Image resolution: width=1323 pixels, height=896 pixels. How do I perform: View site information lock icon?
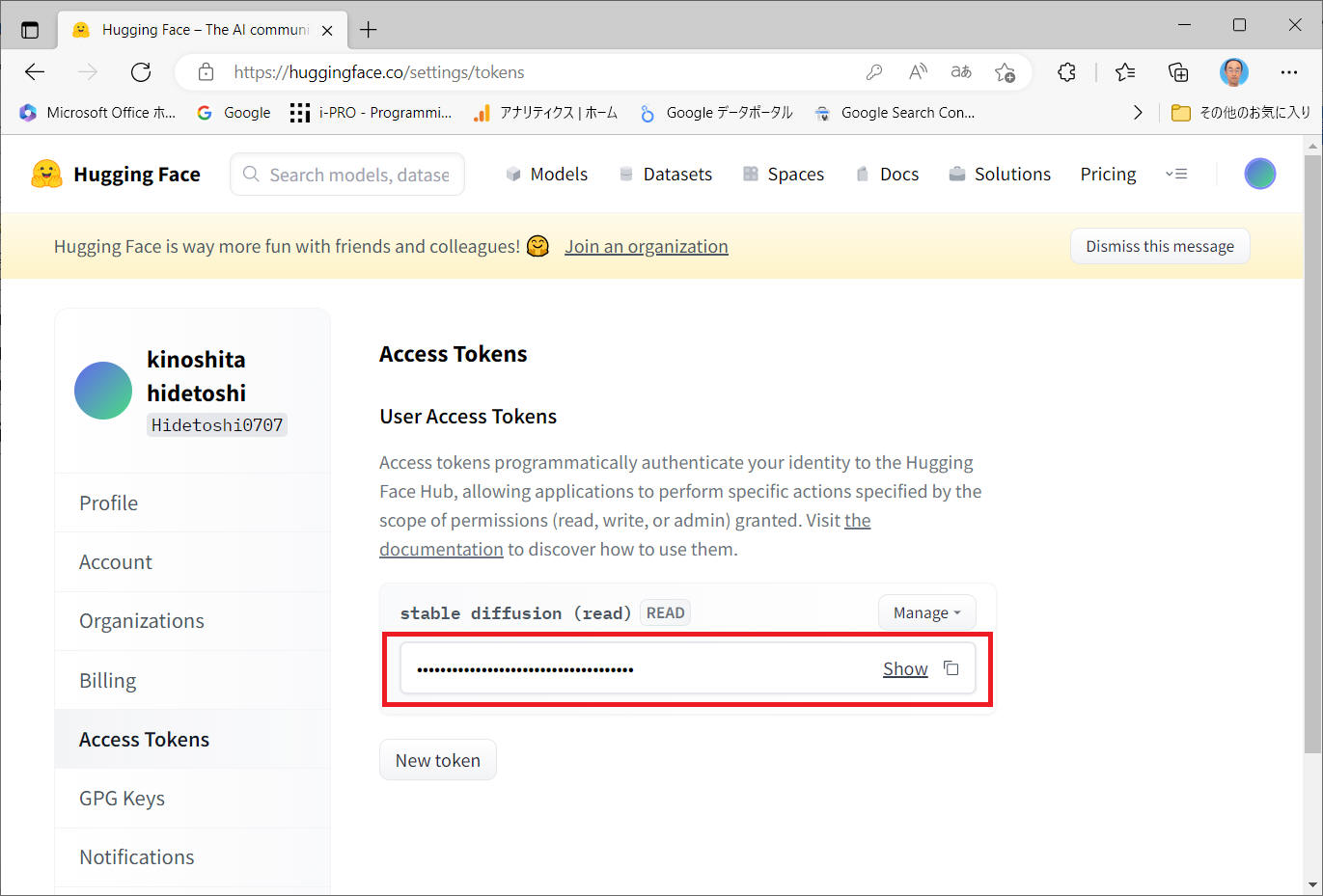[x=206, y=72]
